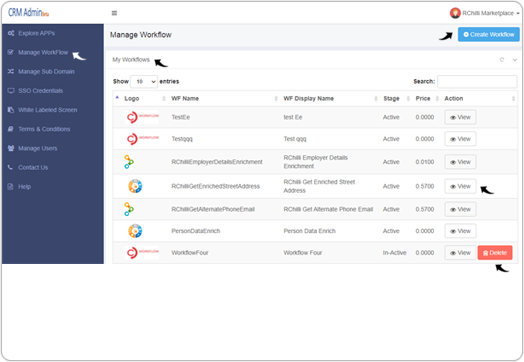Go to Manage Users

[x=37, y=148]
